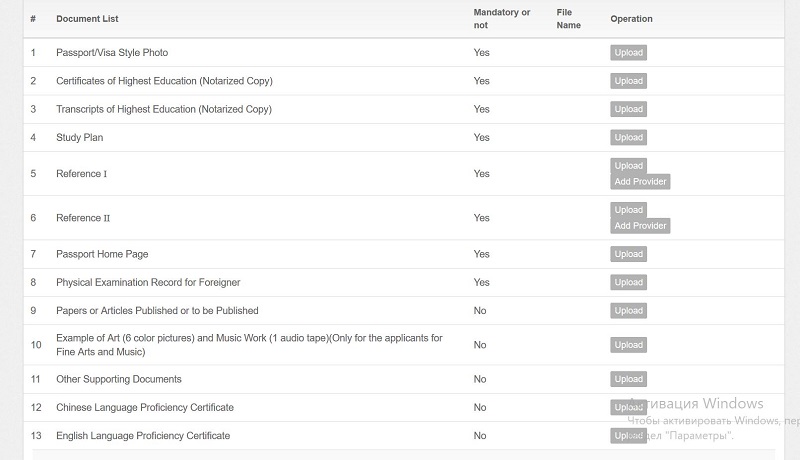Click the 'Study Plan' row text
Viewport: 800px width, 460px height.
(80, 138)
